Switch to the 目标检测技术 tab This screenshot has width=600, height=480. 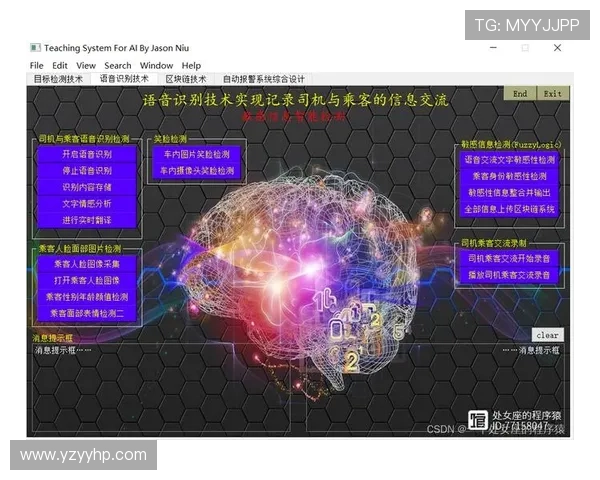click(59, 78)
